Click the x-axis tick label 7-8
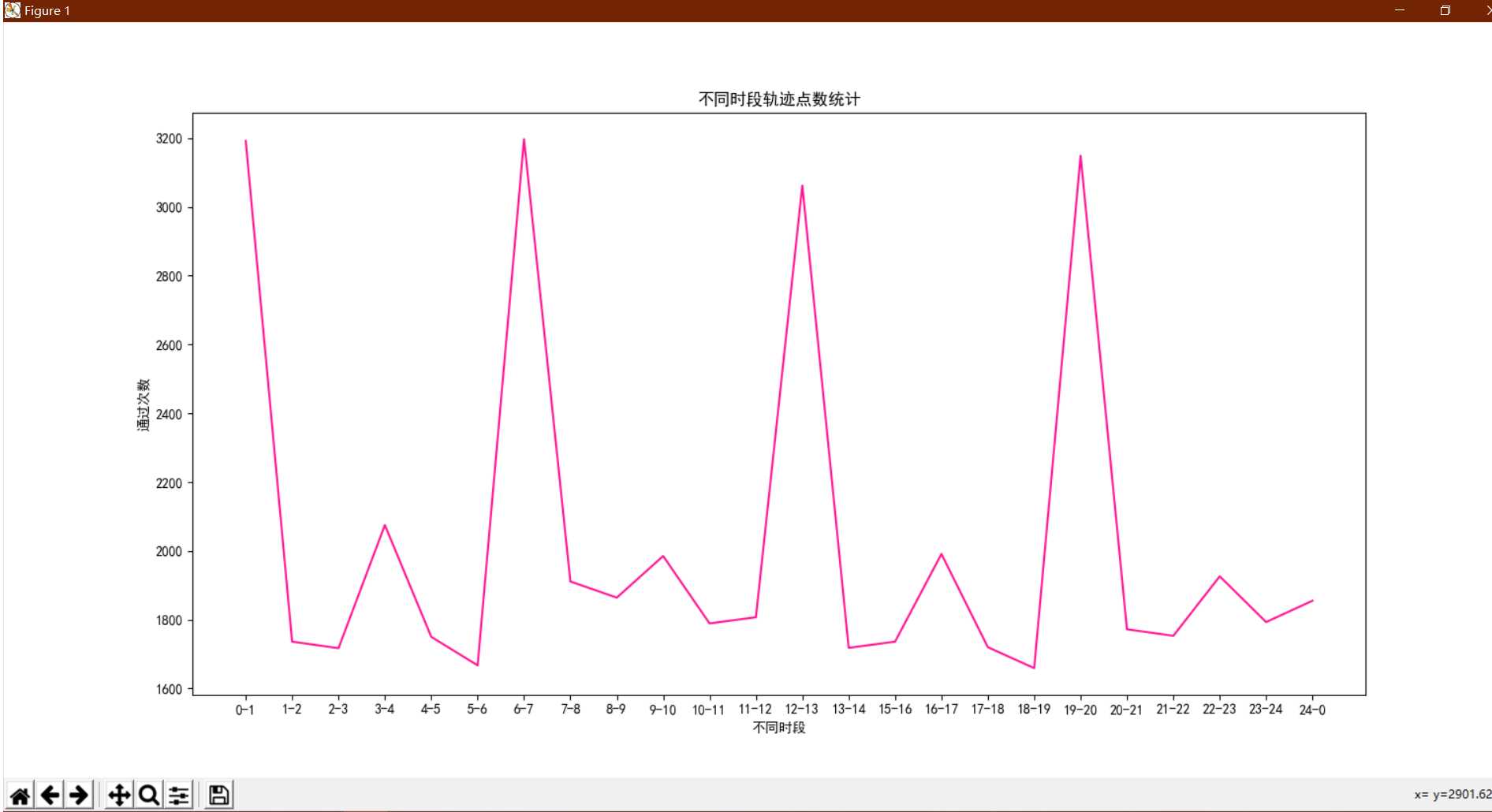Screen dimensions: 1492x812 click(570, 709)
